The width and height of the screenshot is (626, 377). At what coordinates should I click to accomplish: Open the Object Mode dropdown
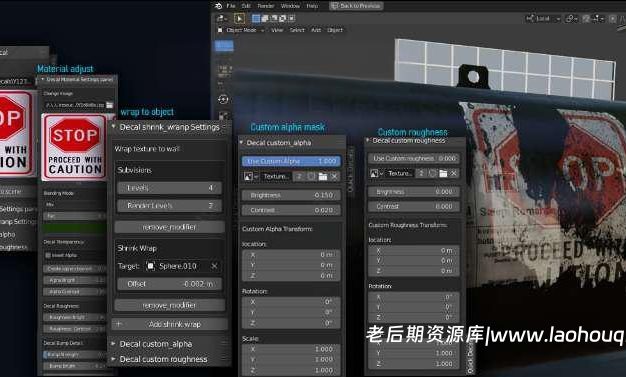click(x=241, y=30)
